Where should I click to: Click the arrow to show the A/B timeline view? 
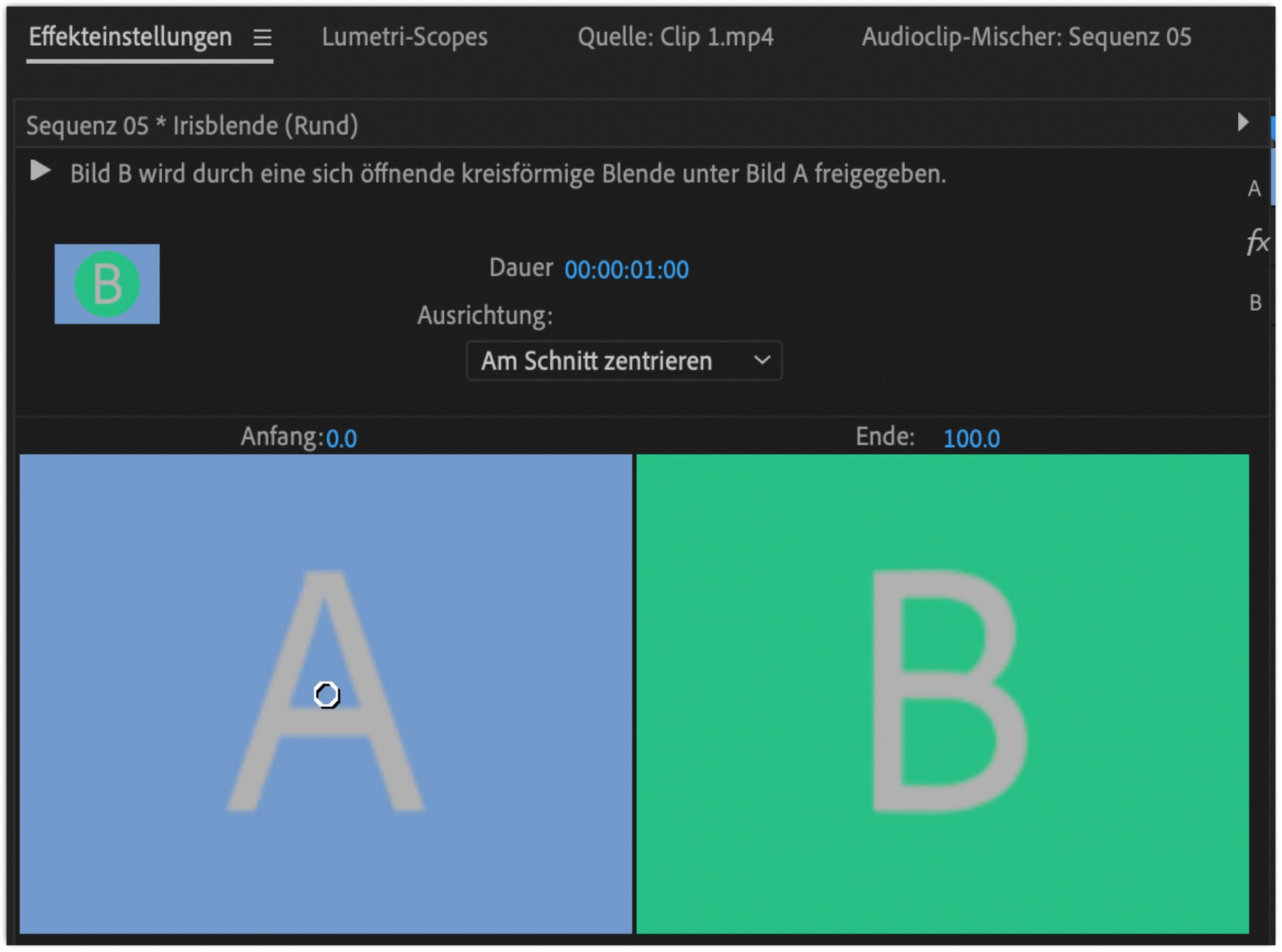[1243, 123]
